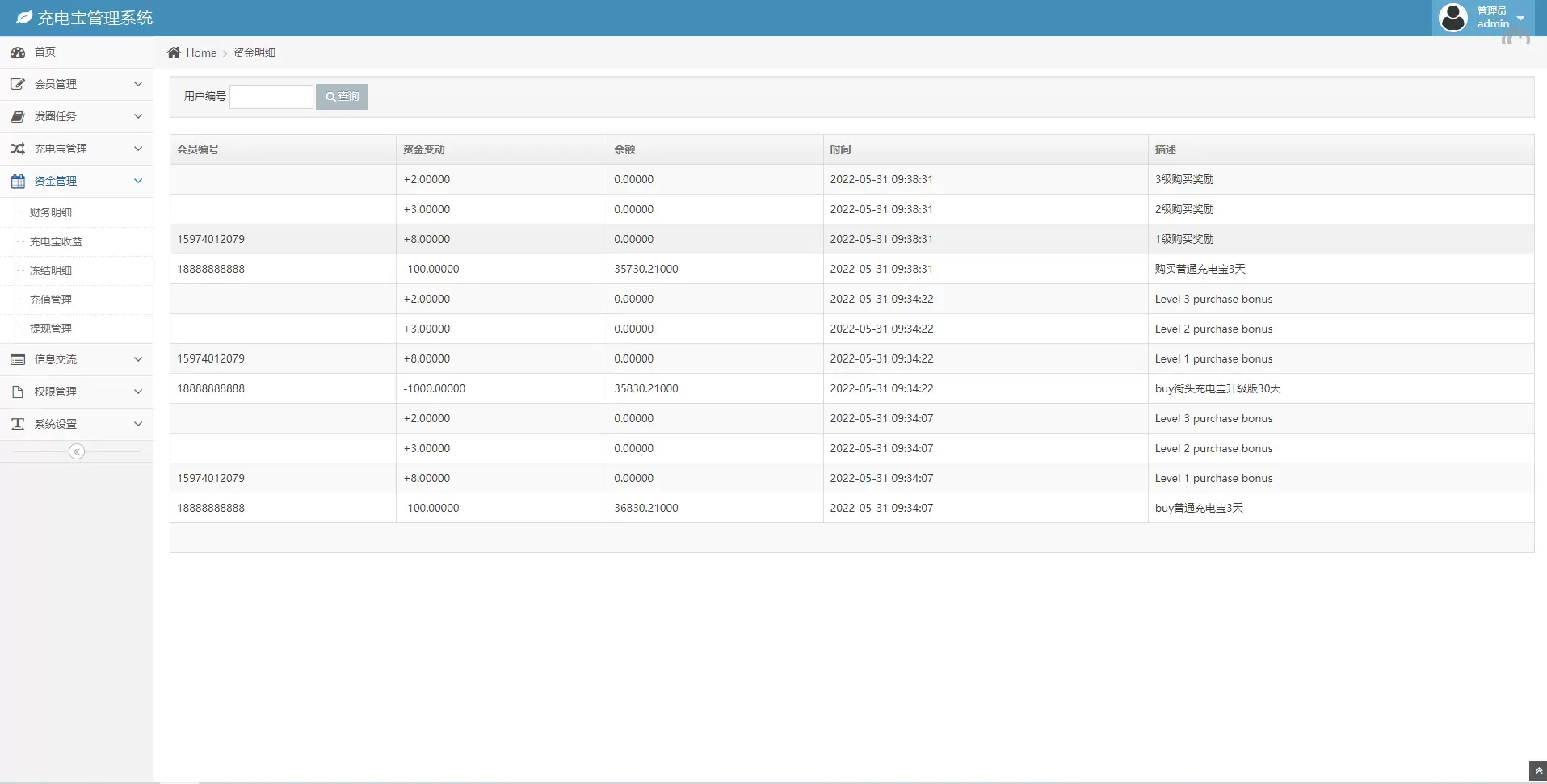
Task: Click the edit icon beside 会员管理
Action: pos(18,84)
